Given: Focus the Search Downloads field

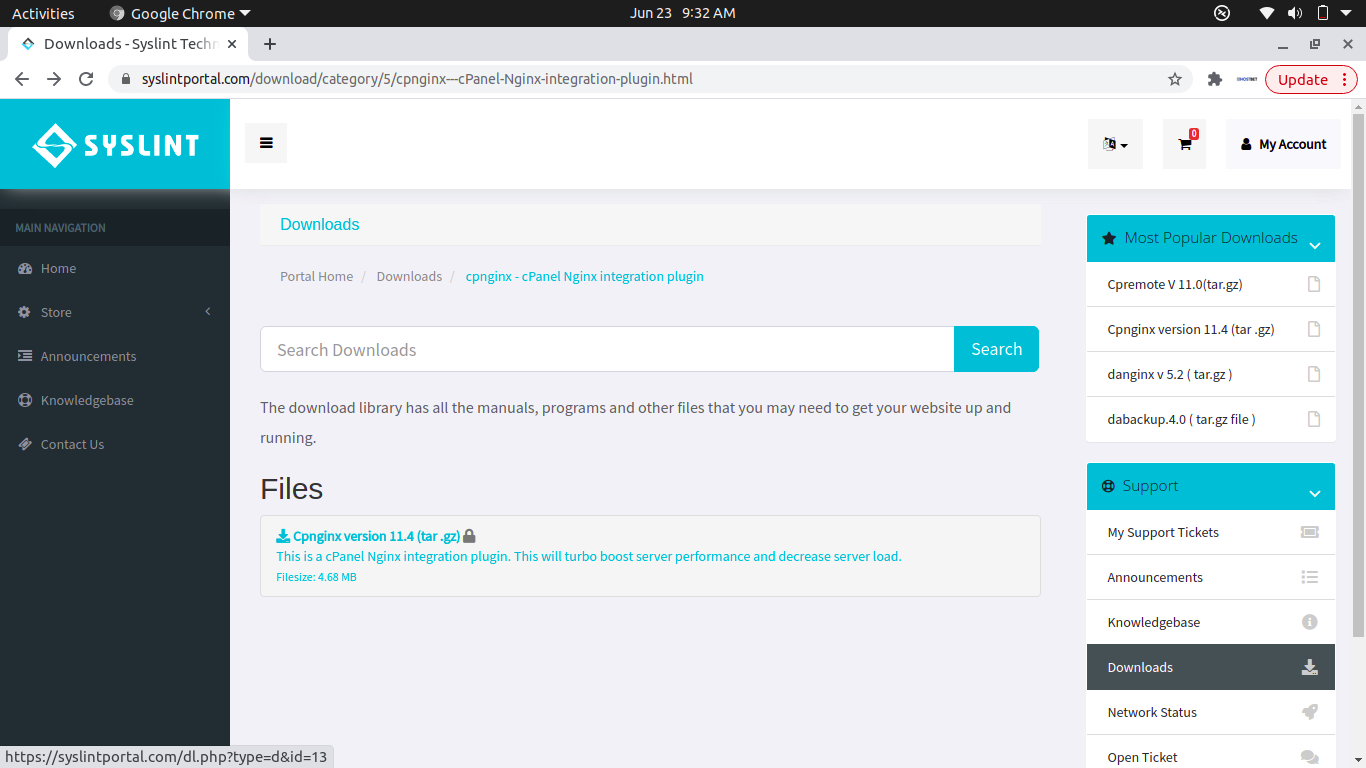Looking at the screenshot, I should tap(607, 349).
